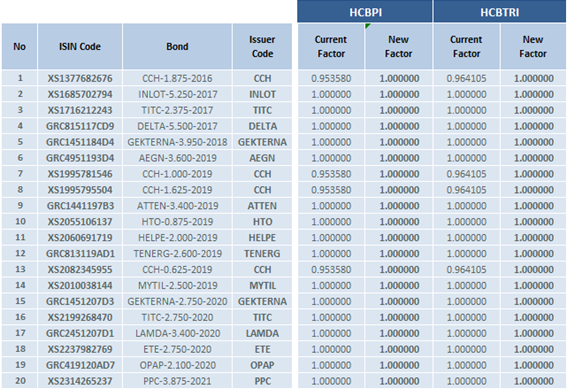Select issuer code cell DELTA

(262, 126)
